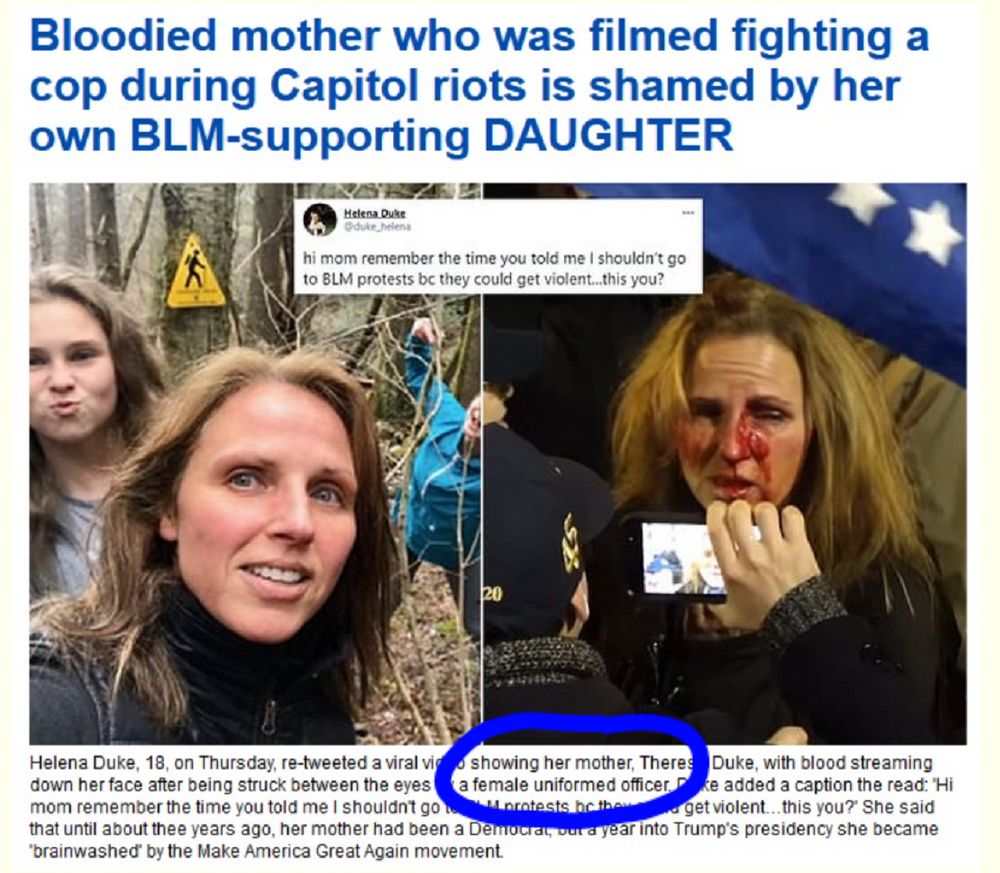Click the large white star on flag
1000x873 pixels.
pos(936,233)
